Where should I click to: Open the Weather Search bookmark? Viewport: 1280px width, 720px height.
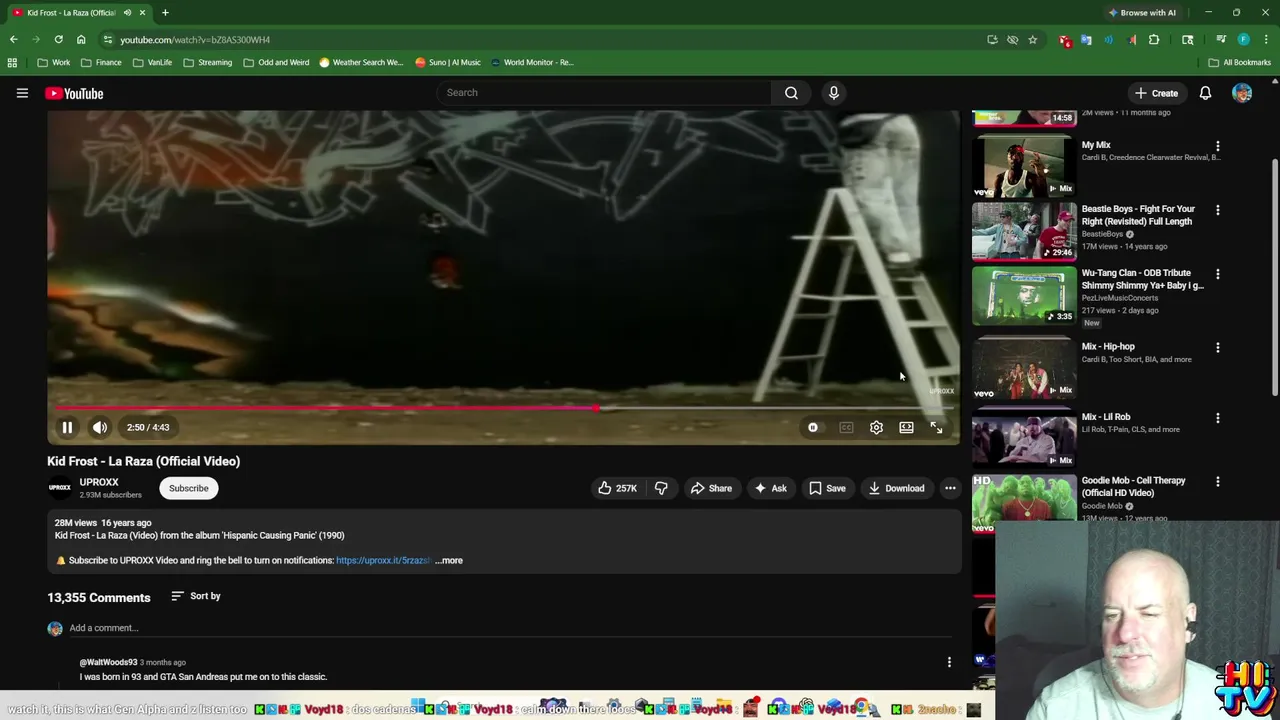[x=360, y=62]
